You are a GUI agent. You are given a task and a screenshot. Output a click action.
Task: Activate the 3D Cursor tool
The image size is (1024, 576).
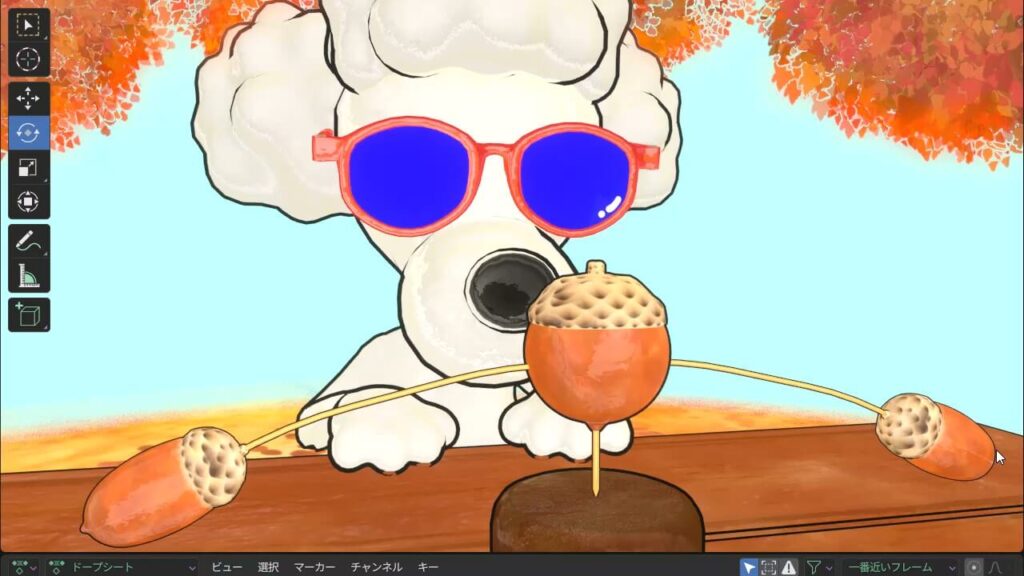click(28, 59)
